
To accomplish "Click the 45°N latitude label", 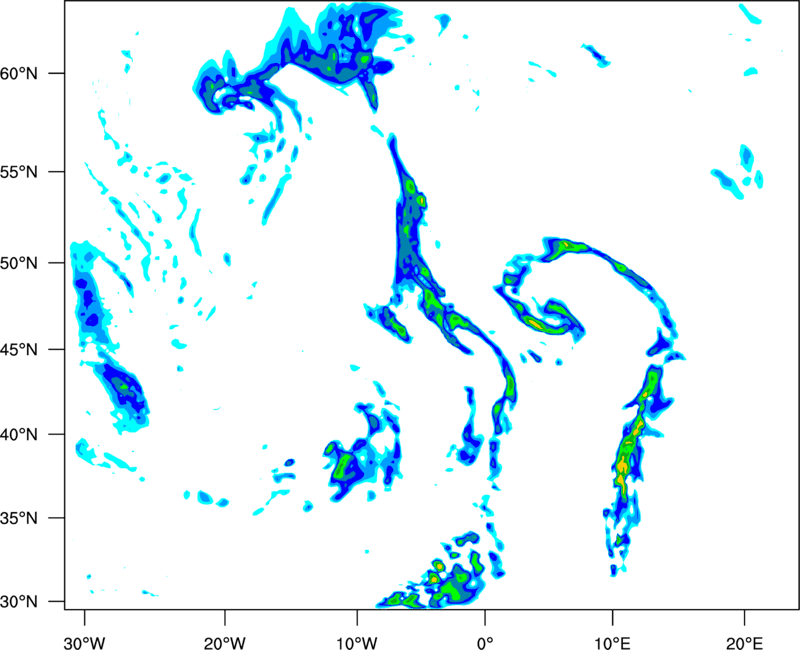I will coord(19,349).
